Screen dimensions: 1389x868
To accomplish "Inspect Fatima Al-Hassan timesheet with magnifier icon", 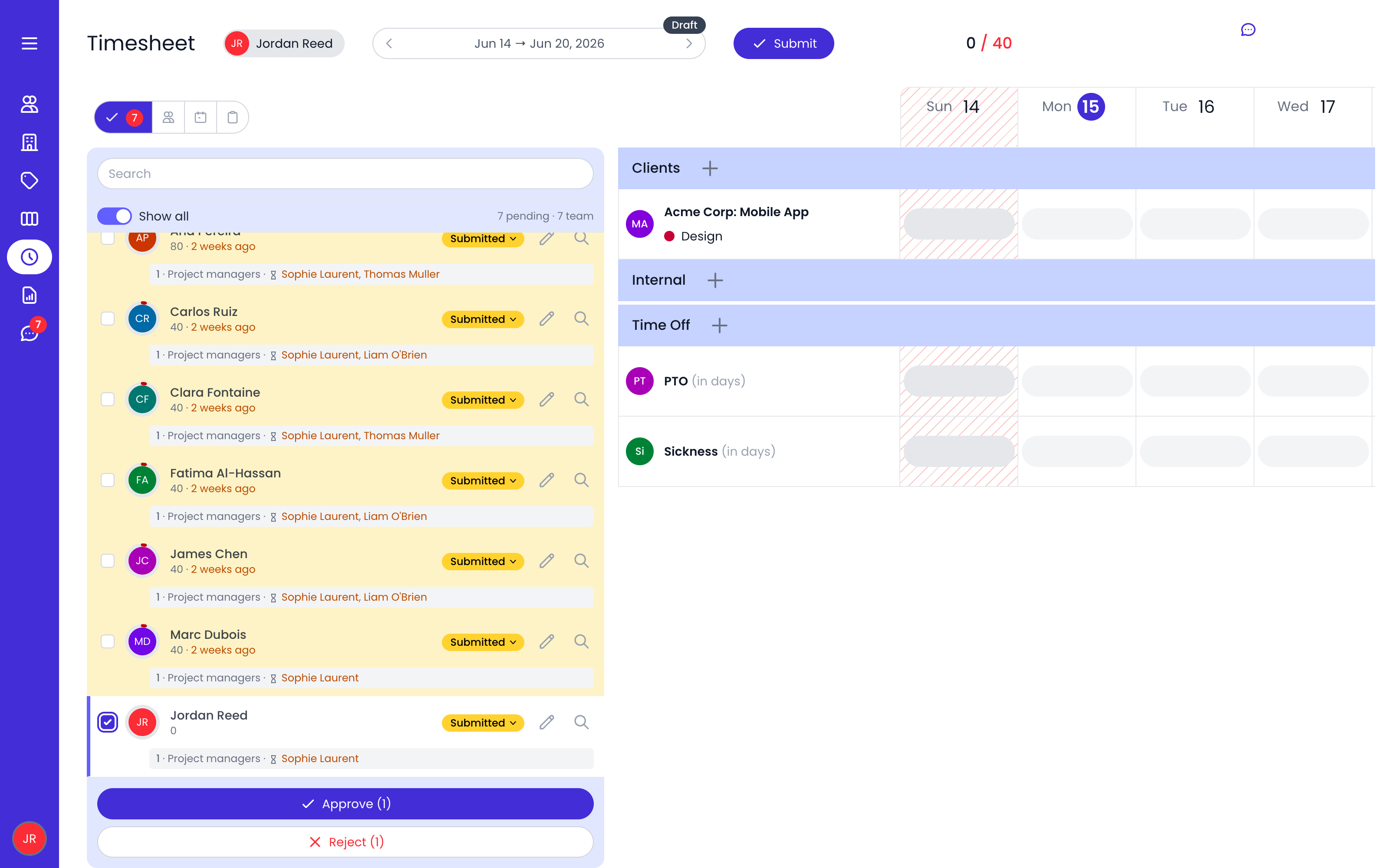I will pyautogui.click(x=582, y=480).
